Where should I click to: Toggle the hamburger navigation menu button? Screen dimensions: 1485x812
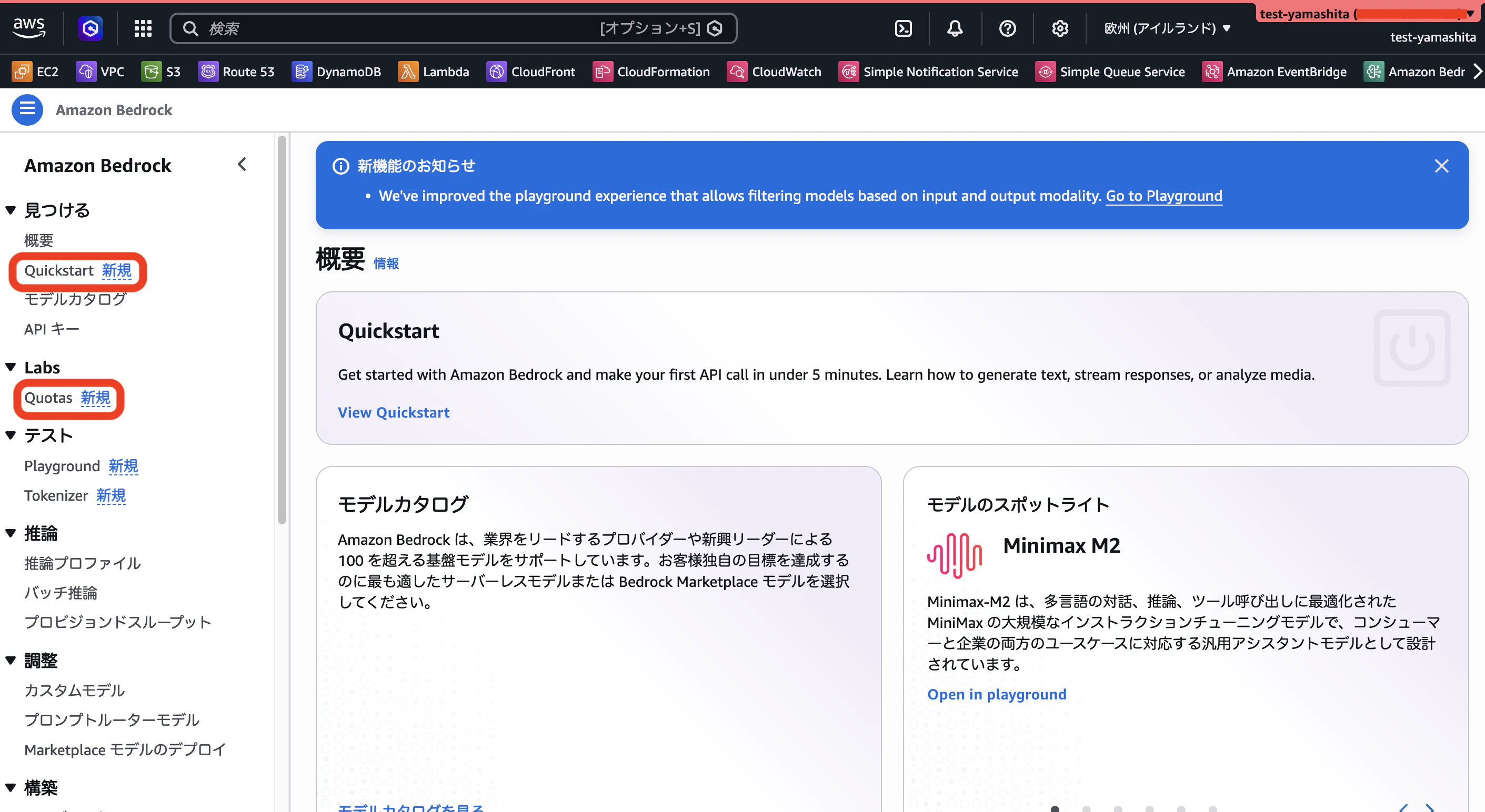coord(27,109)
